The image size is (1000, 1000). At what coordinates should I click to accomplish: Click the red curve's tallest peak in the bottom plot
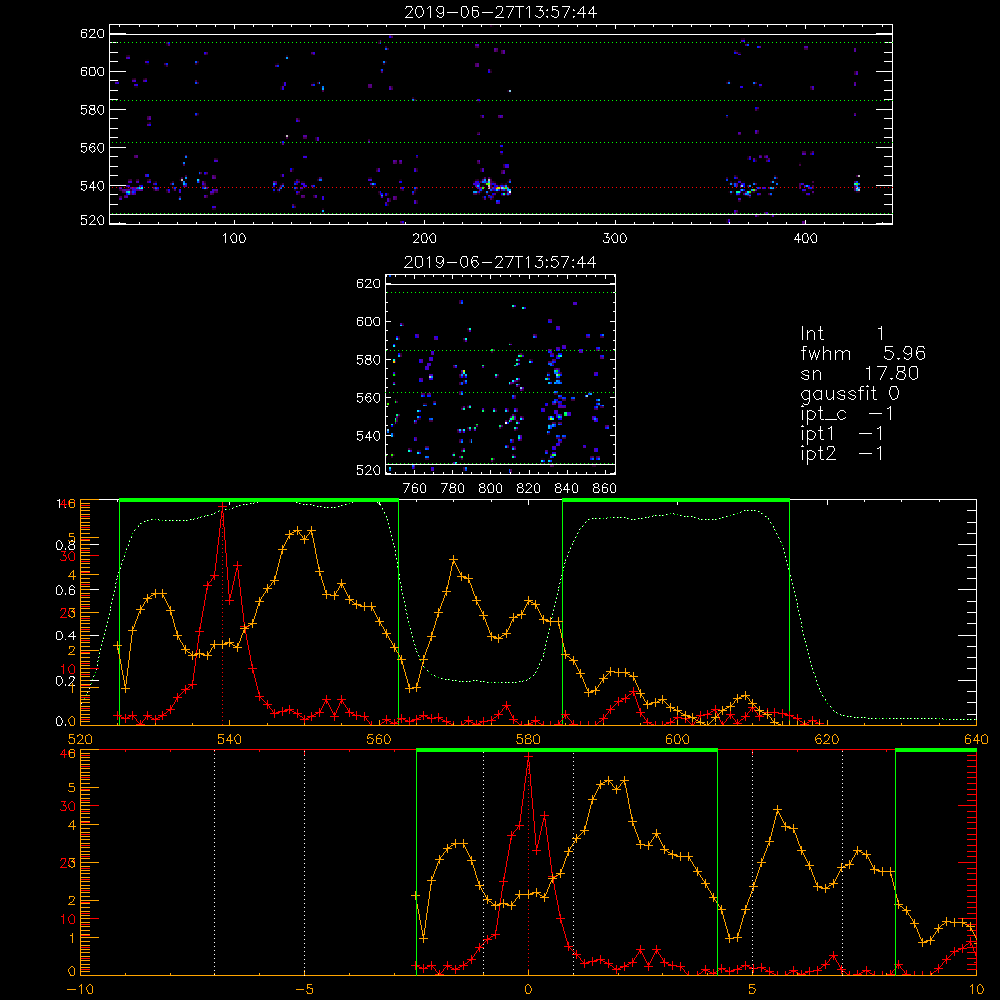pos(528,757)
